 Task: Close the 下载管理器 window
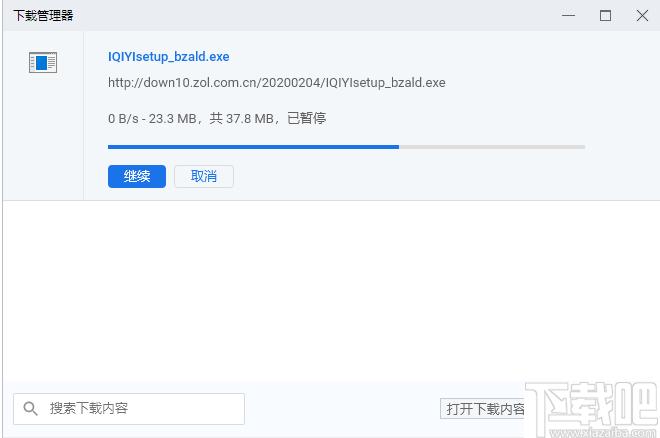(x=642, y=16)
